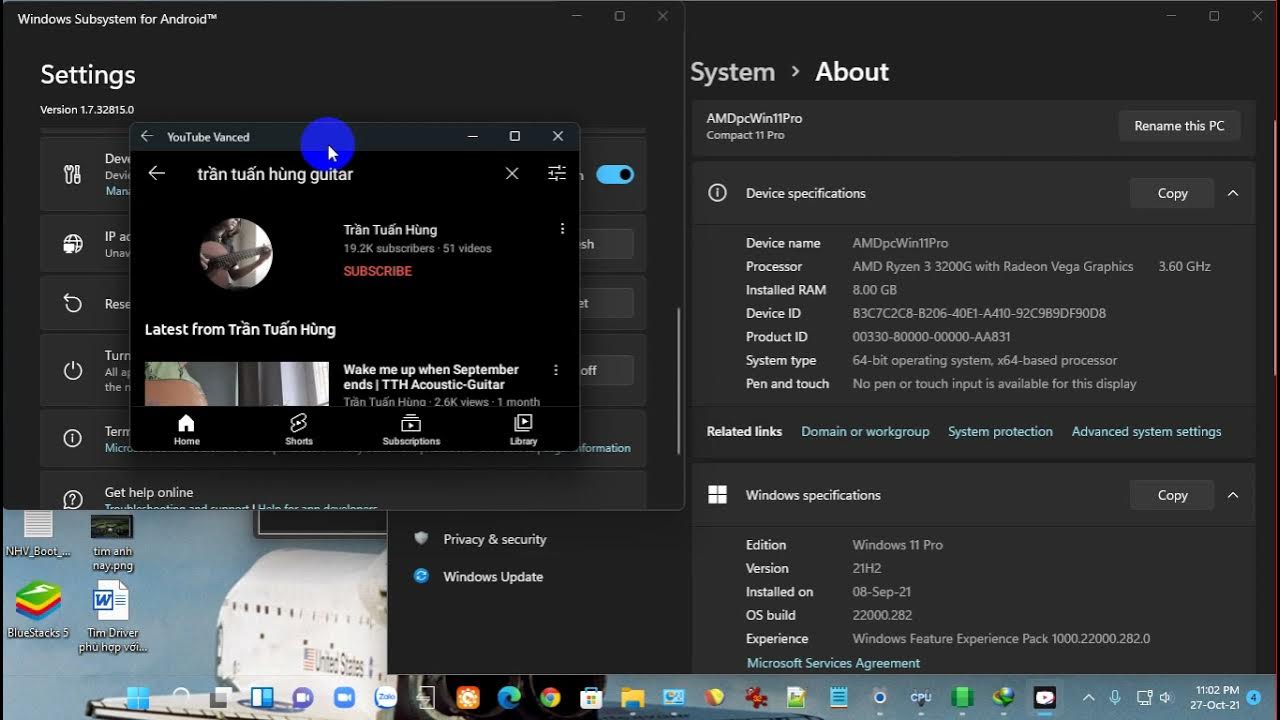
Task: Open NHV_Boot desktop file
Action: tap(38, 535)
